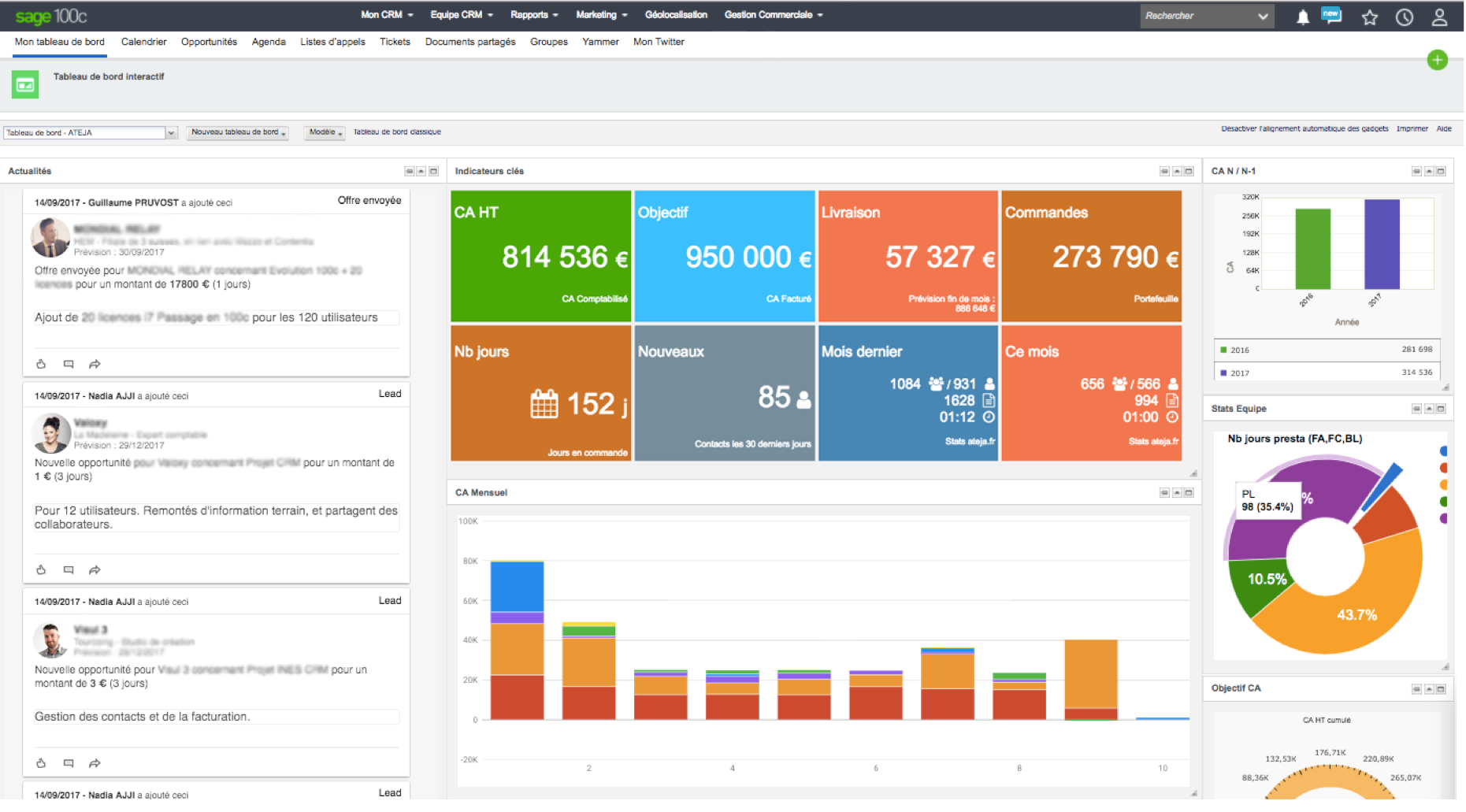Image resolution: width=1466 pixels, height=812 pixels.
Task: Maximize the Indicateurs clés gadget
Action: click(x=1187, y=170)
